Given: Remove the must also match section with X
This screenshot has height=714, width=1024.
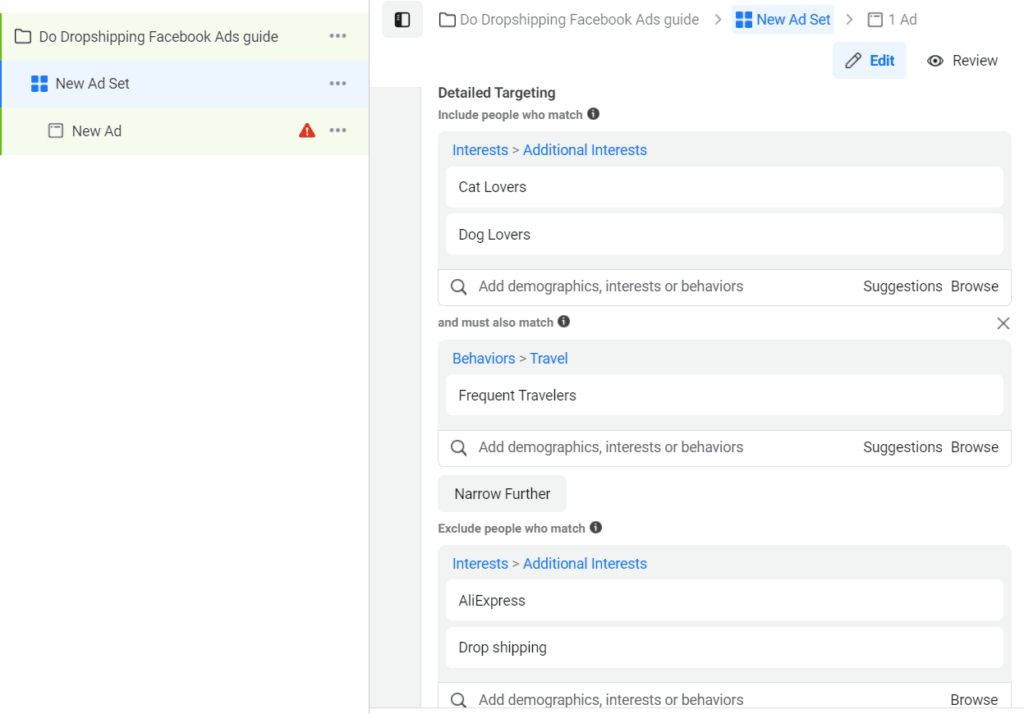Looking at the screenshot, I should 1003,323.
